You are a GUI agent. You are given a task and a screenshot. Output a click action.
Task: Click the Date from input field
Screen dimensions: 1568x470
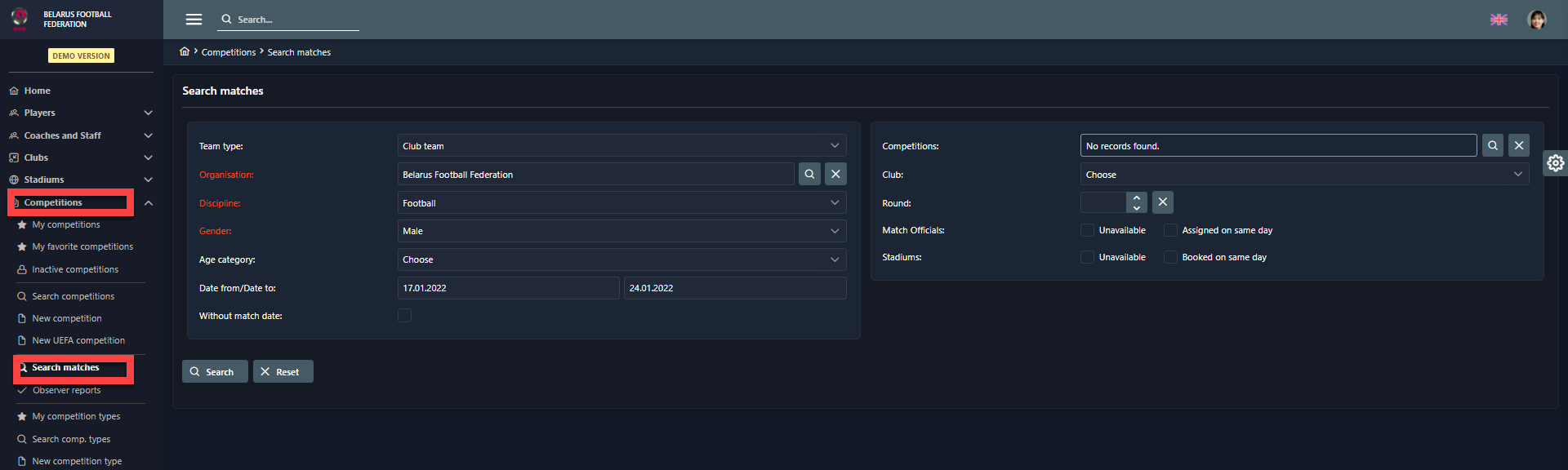click(507, 288)
